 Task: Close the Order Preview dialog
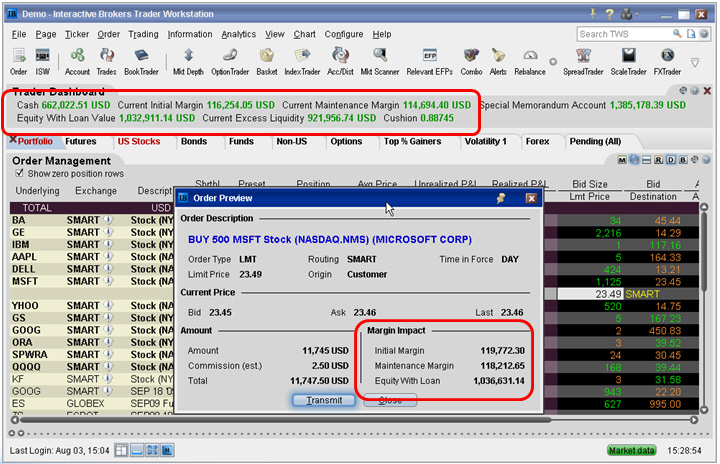[x=531, y=198]
